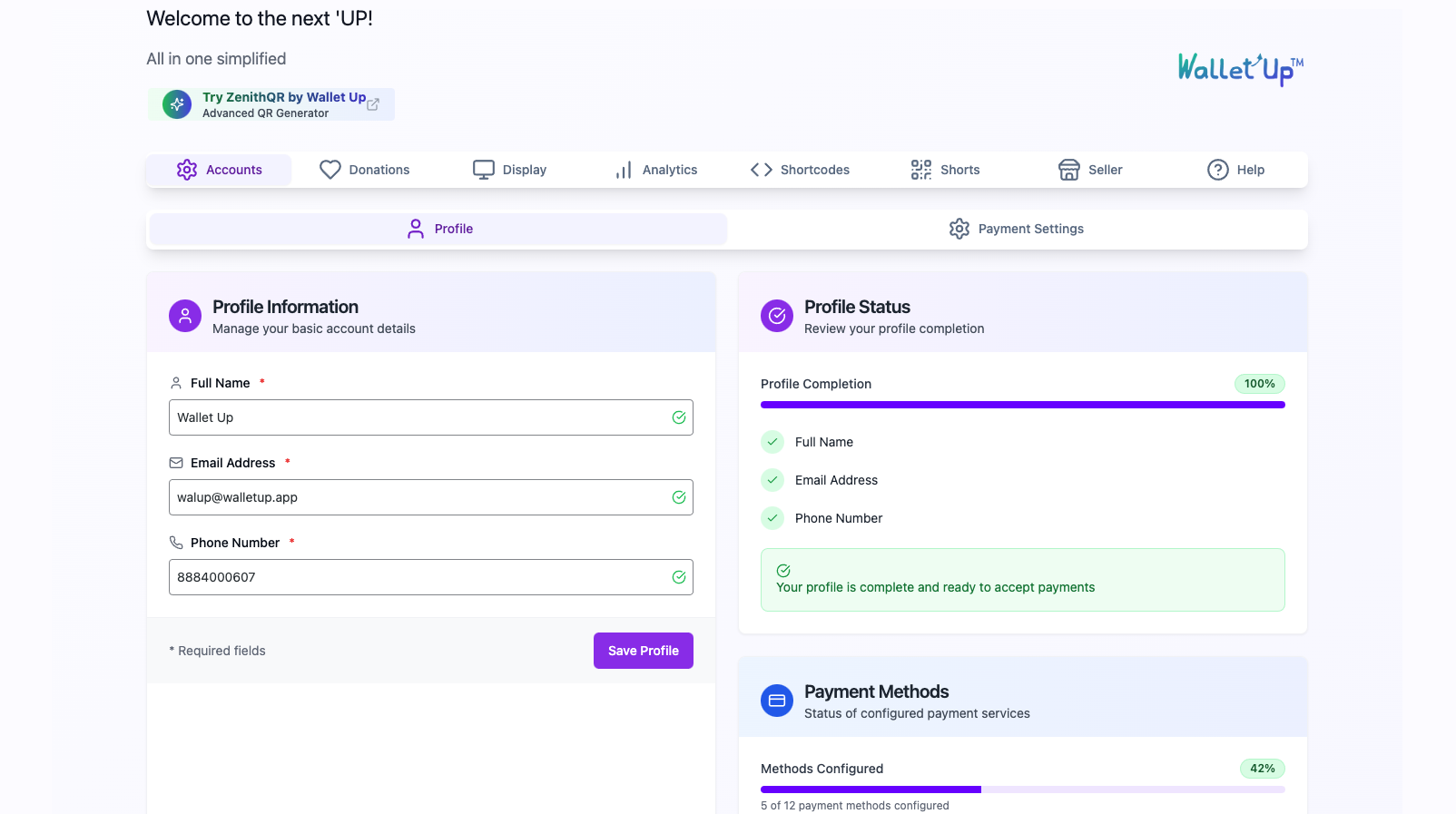The width and height of the screenshot is (1456, 814).
Task: Click the Shortcodes angle brackets icon
Action: [762, 170]
